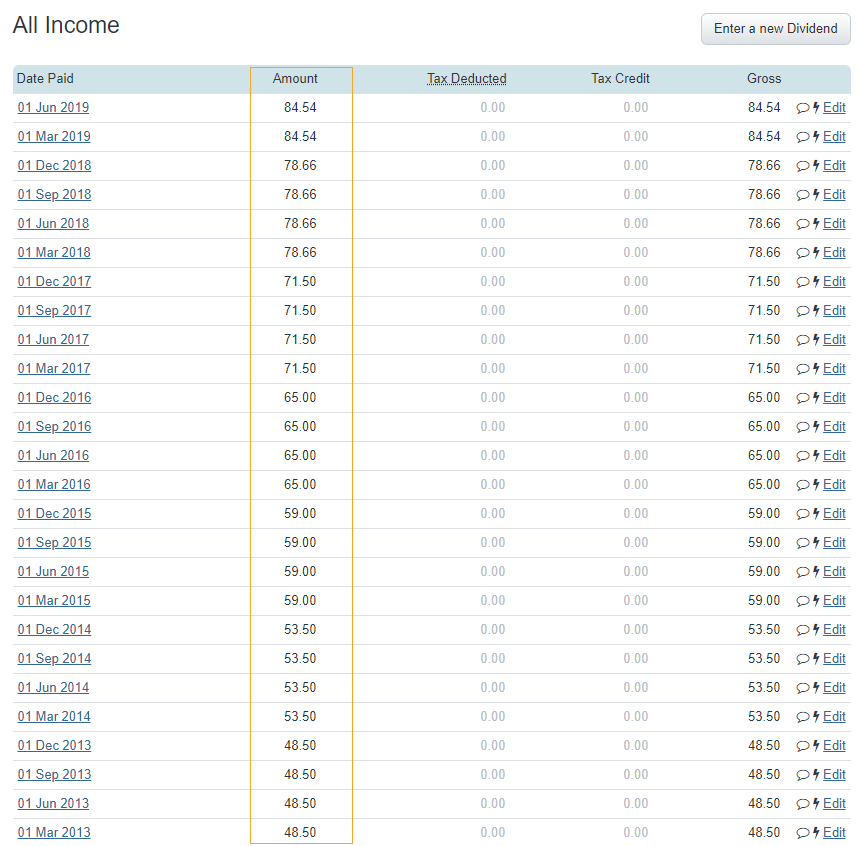Image resolution: width=864 pixels, height=846 pixels.
Task: Open the comment icon on the 01 Dec 2017 row
Action: tap(802, 281)
